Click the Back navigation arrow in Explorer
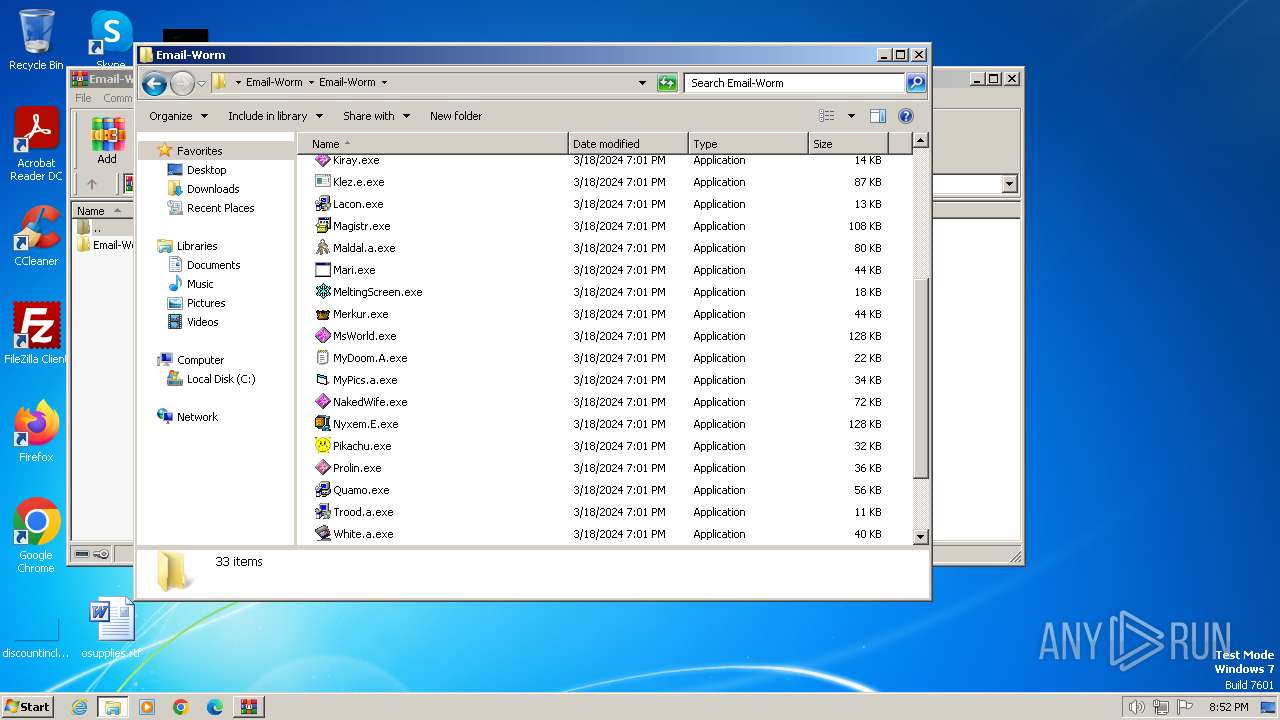1280x720 pixels. click(154, 84)
